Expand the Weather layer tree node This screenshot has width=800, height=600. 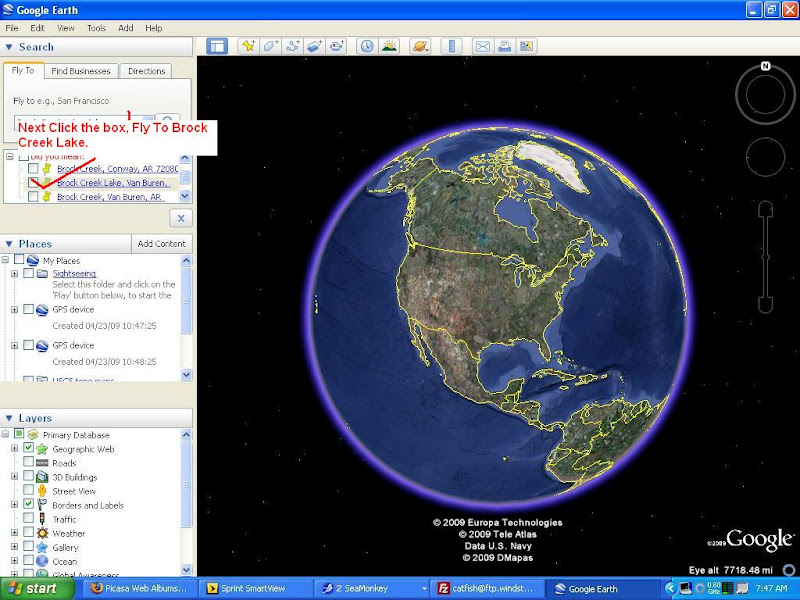(x=15, y=534)
